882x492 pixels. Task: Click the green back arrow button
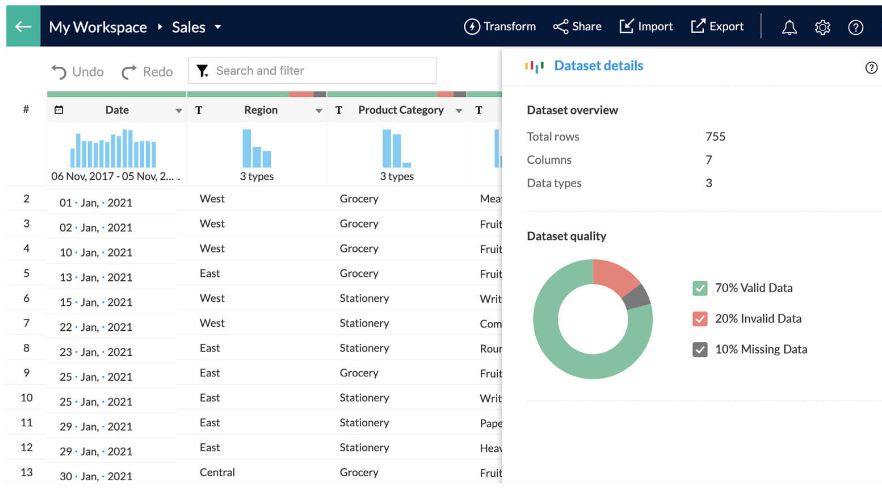23,26
